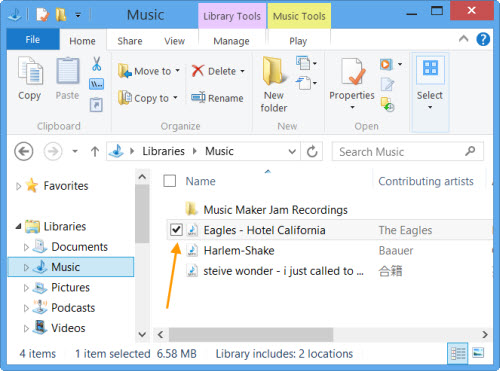The height and width of the screenshot is (371, 500).
Task: Click the New folder quick access icon
Action: click(x=61, y=15)
